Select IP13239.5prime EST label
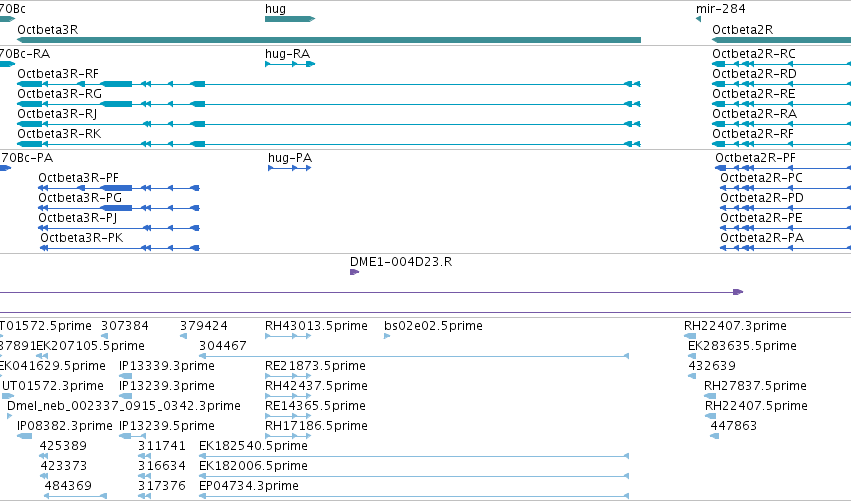This screenshot has width=851, height=501. 167,426
